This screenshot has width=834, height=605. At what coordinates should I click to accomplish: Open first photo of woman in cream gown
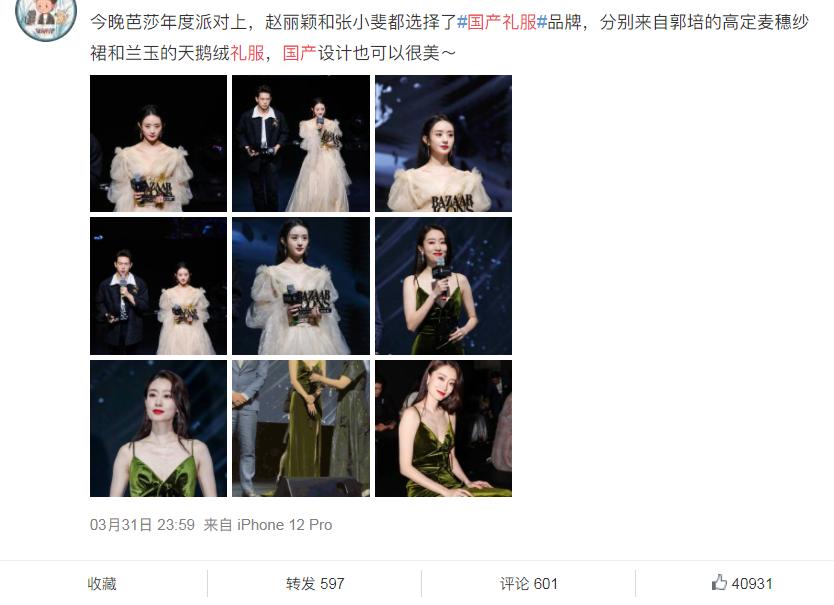tap(159, 144)
